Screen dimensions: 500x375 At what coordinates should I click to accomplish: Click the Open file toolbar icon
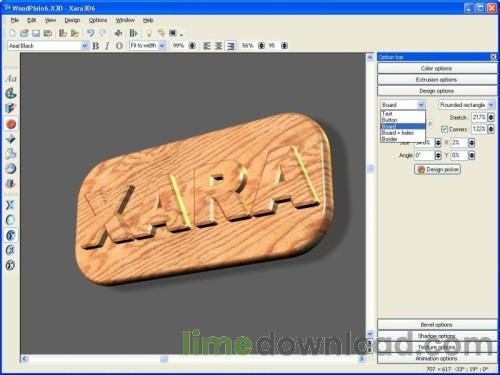pos(24,33)
